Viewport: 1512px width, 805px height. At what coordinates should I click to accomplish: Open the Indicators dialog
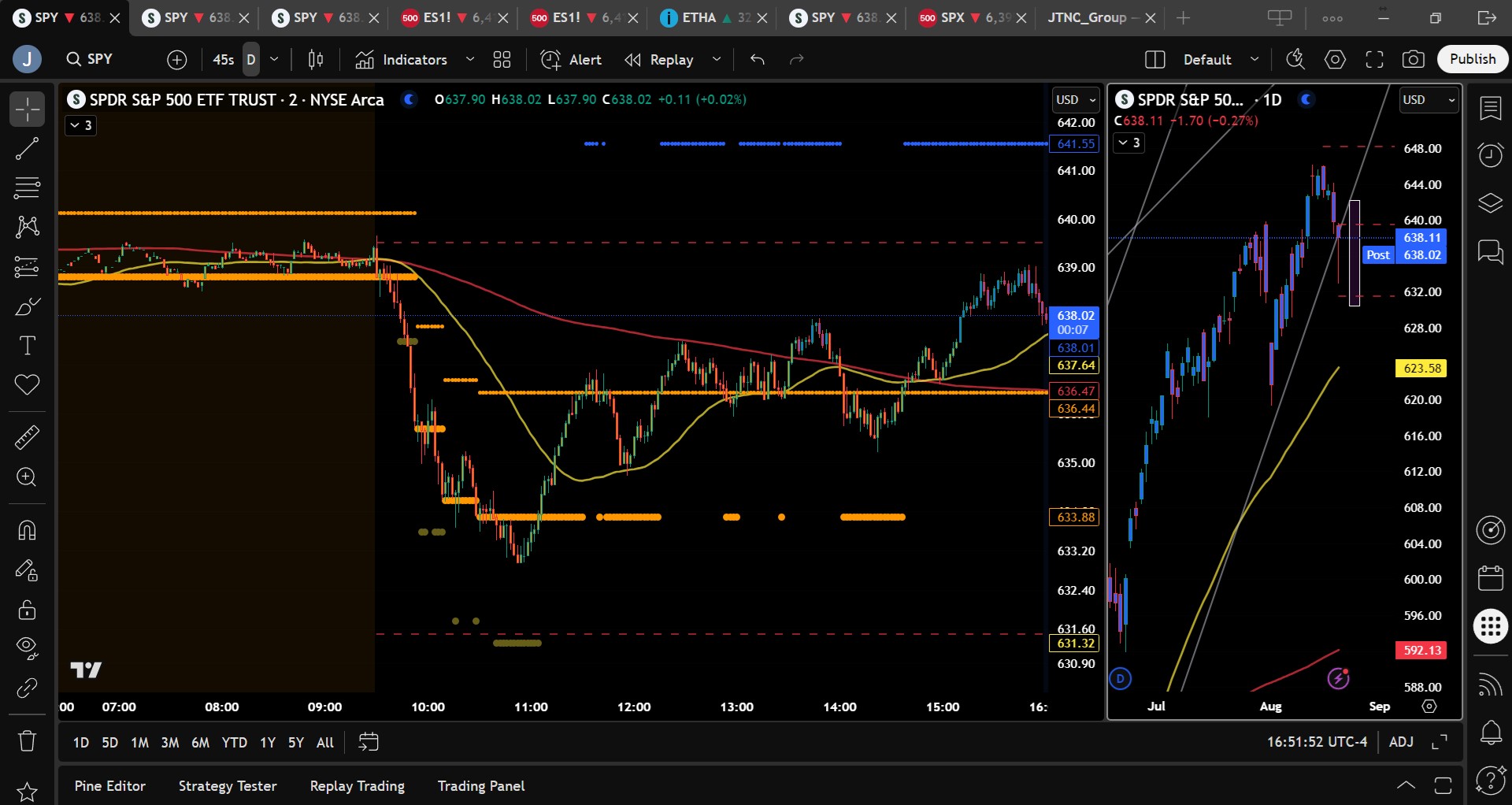coord(402,59)
